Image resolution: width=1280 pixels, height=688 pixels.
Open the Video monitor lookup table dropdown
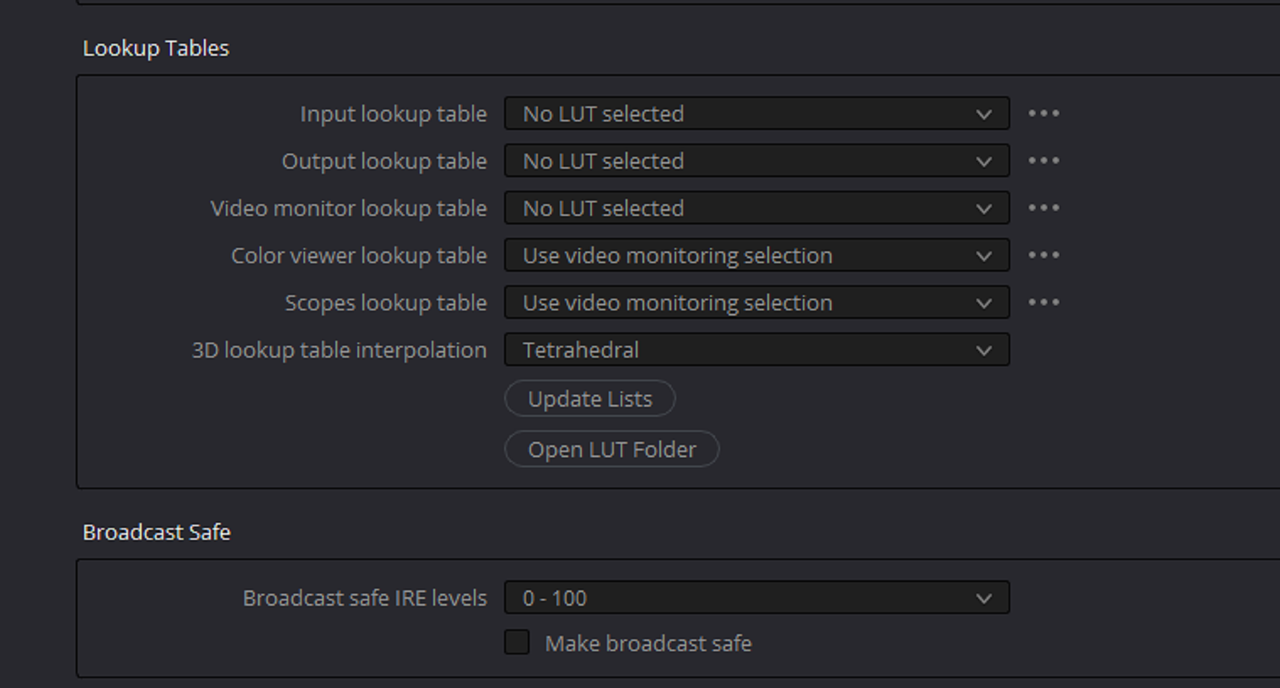point(756,208)
